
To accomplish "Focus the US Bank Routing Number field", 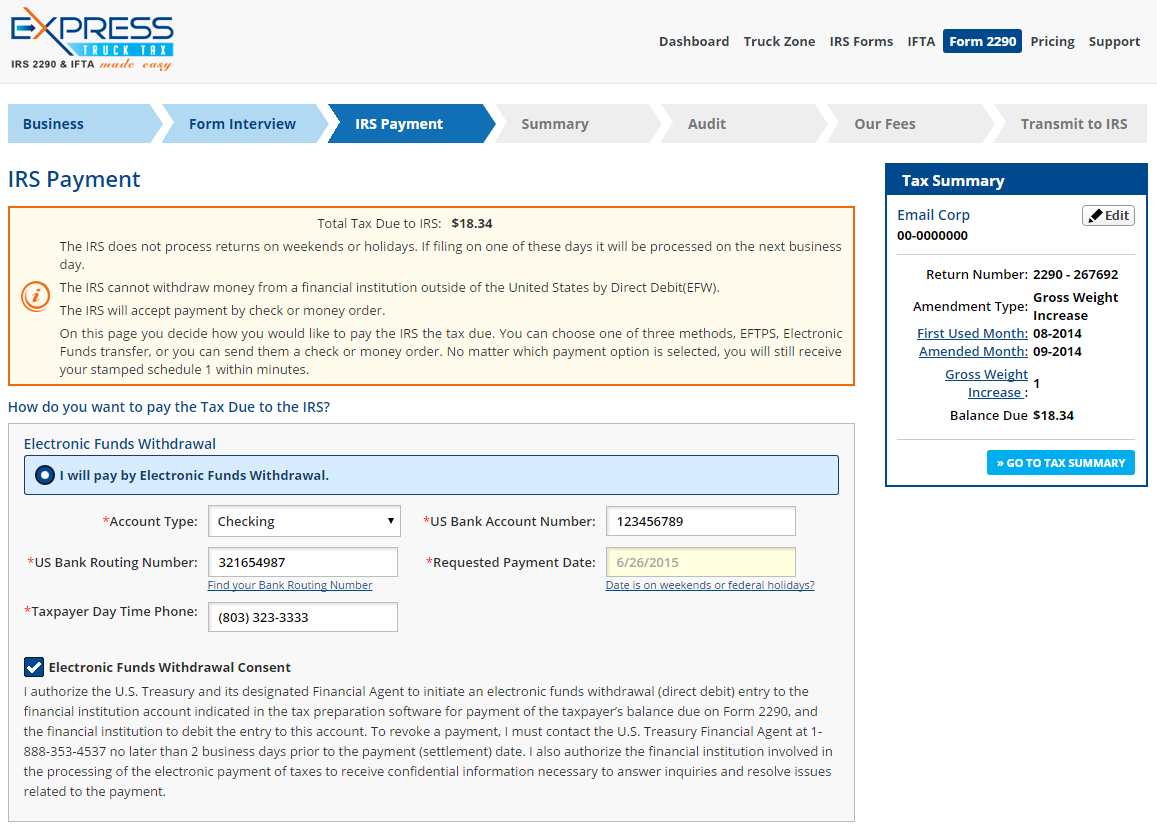I will click(303, 562).
